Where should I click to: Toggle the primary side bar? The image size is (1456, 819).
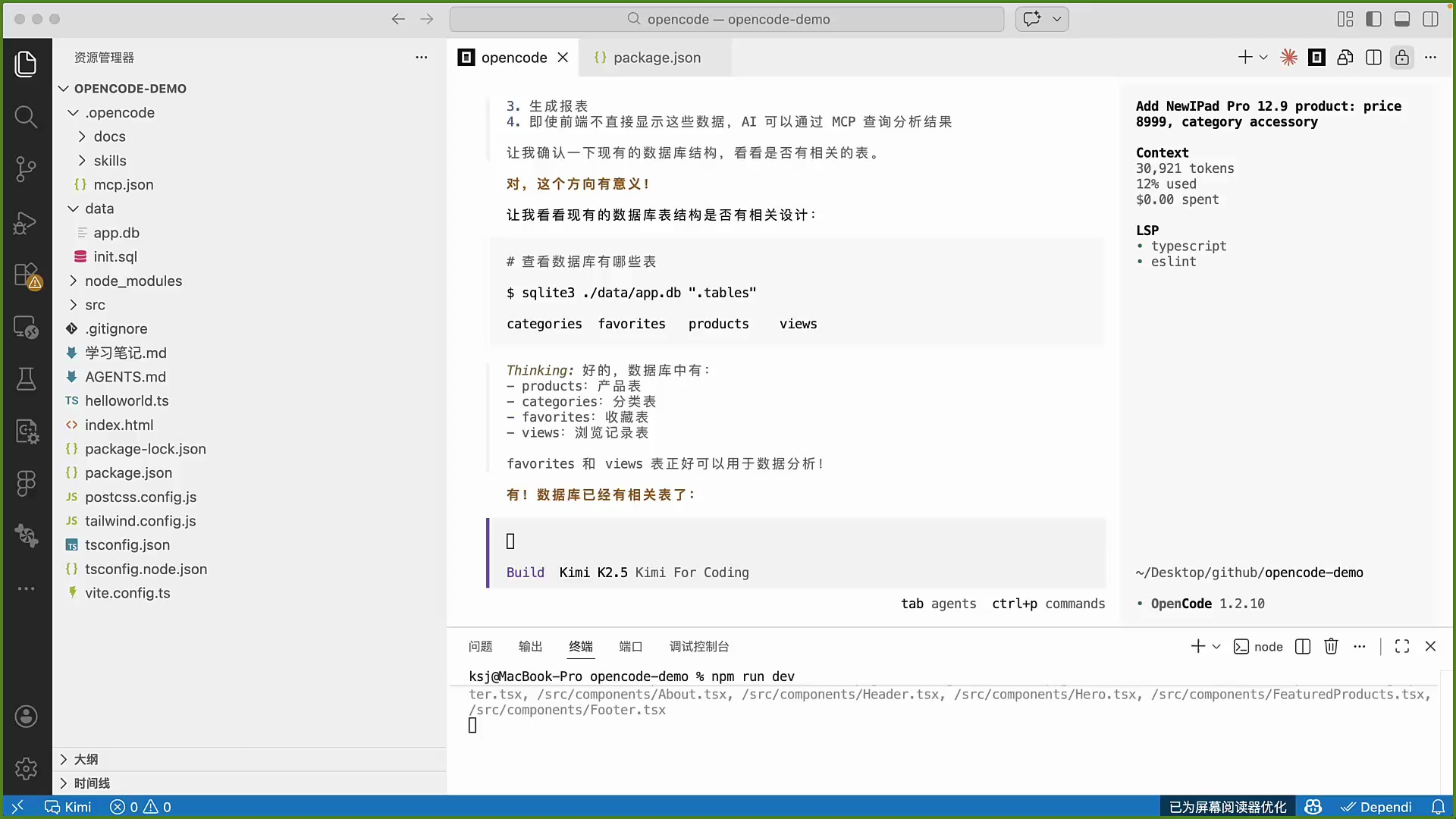coord(1373,19)
